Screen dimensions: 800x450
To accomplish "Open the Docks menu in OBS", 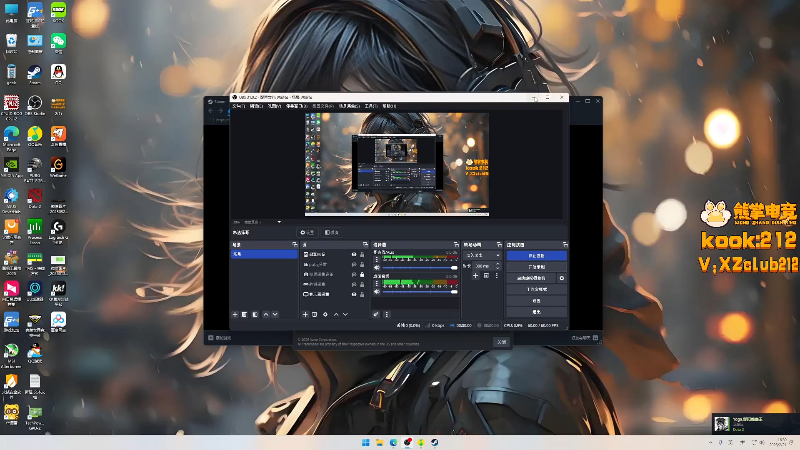I will 296,106.
